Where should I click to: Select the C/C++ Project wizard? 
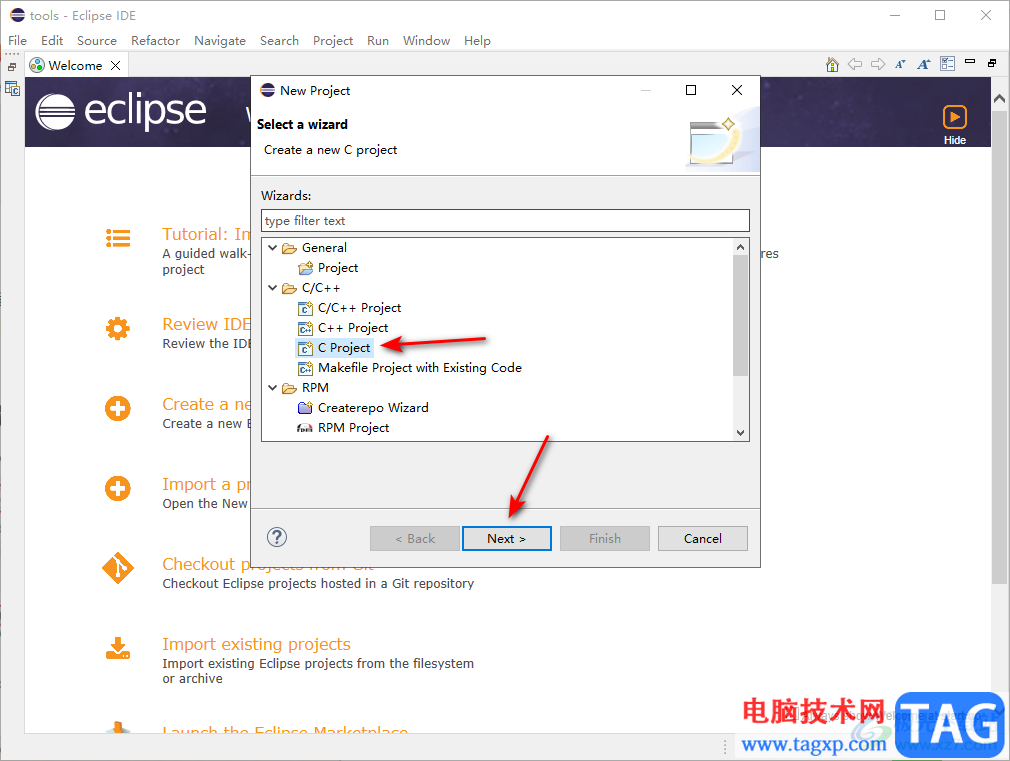click(359, 307)
